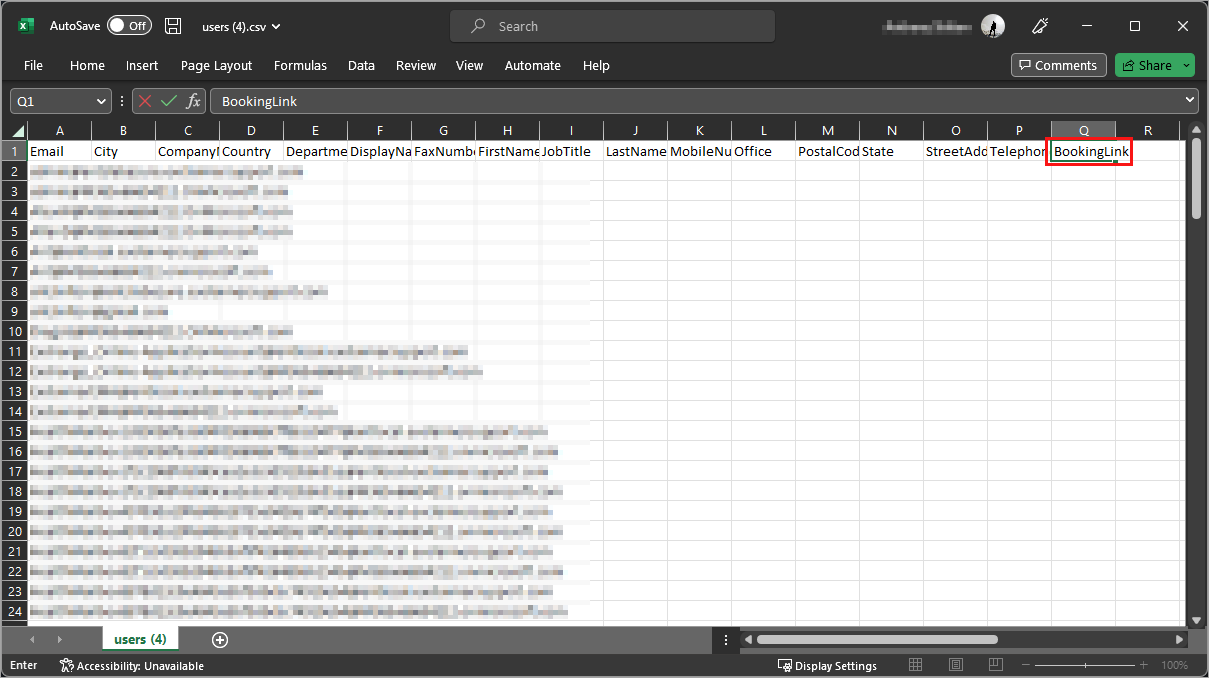Click the zoom slider in status bar

(x=1086, y=665)
